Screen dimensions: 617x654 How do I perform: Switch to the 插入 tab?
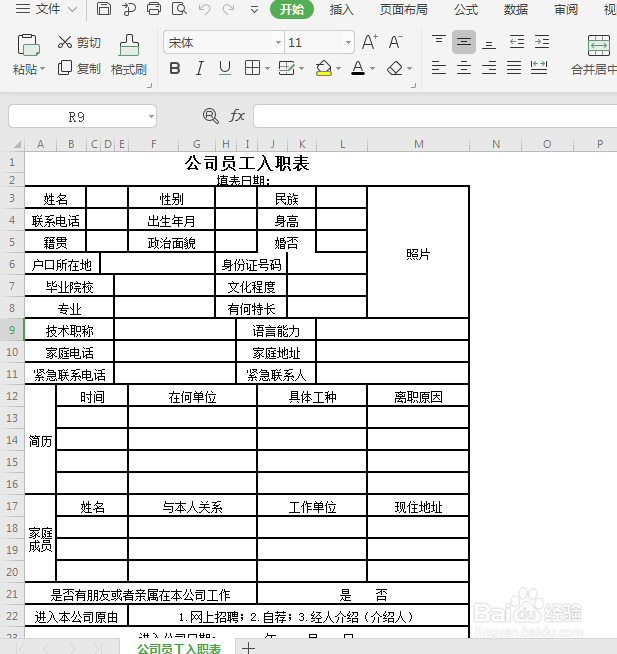point(342,9)
